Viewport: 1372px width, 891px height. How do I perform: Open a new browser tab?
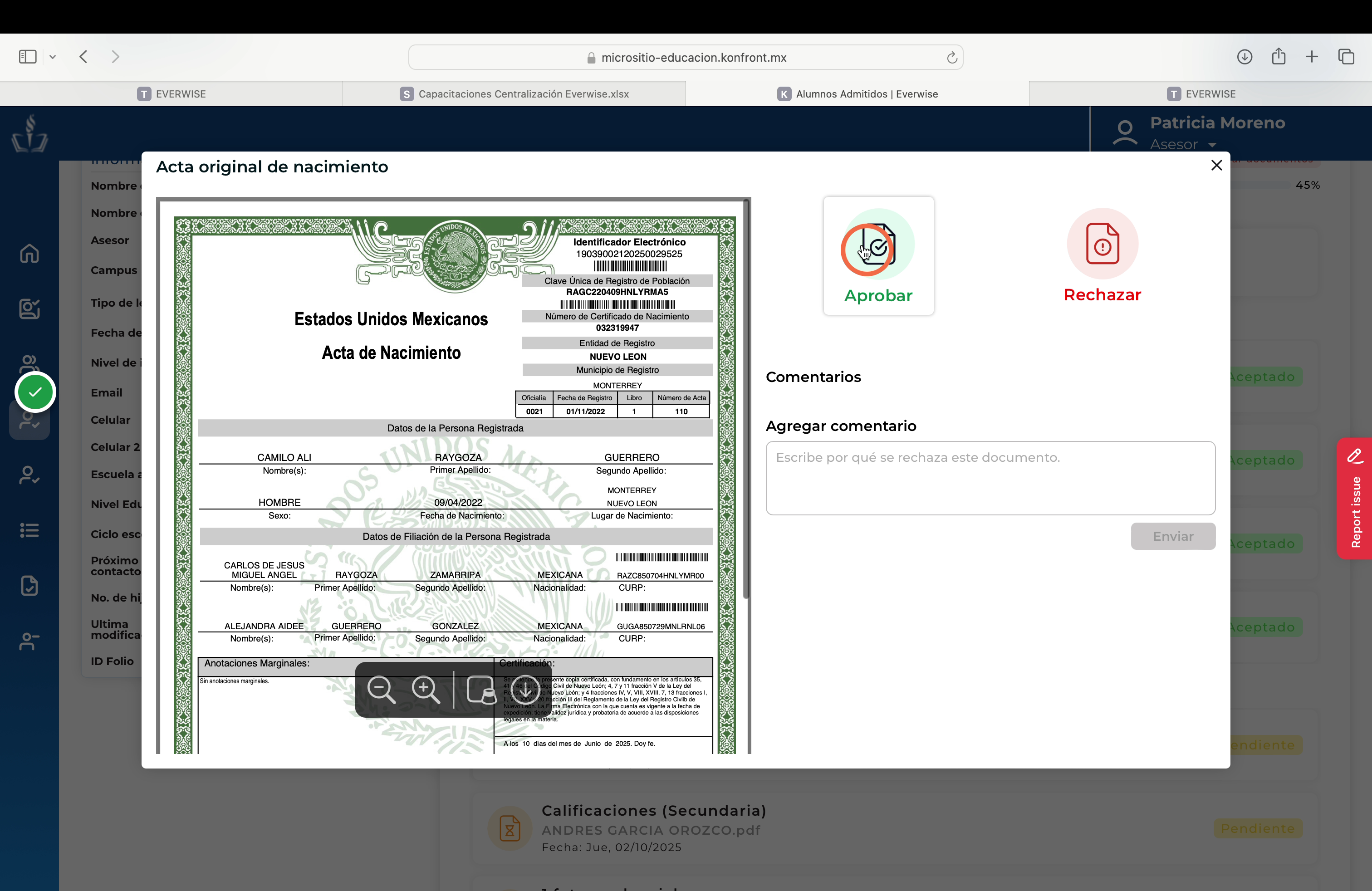tap(1312, 56)
